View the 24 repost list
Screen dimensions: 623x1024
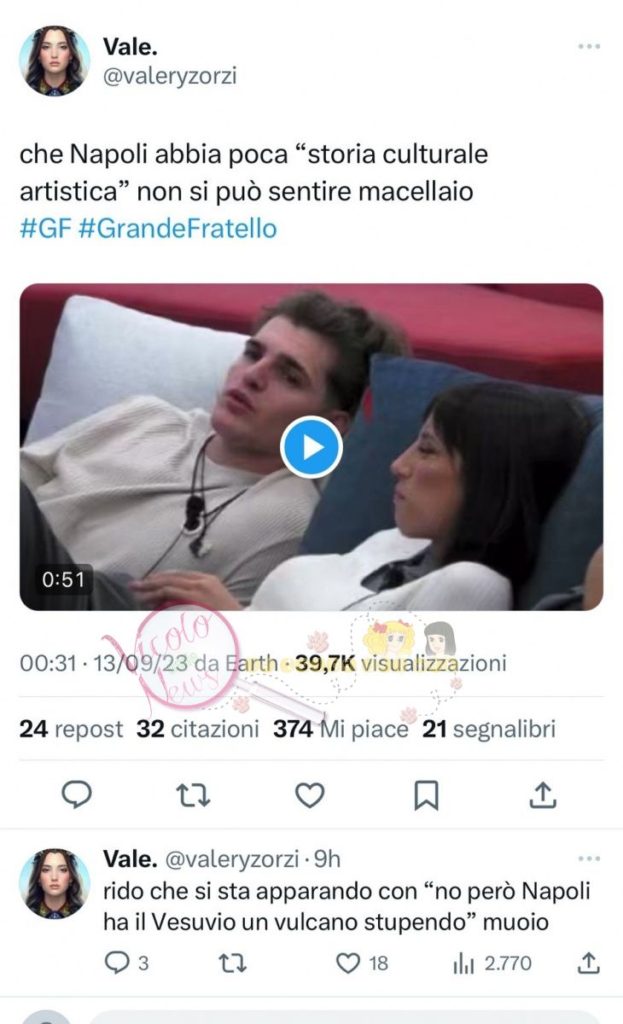71,729
